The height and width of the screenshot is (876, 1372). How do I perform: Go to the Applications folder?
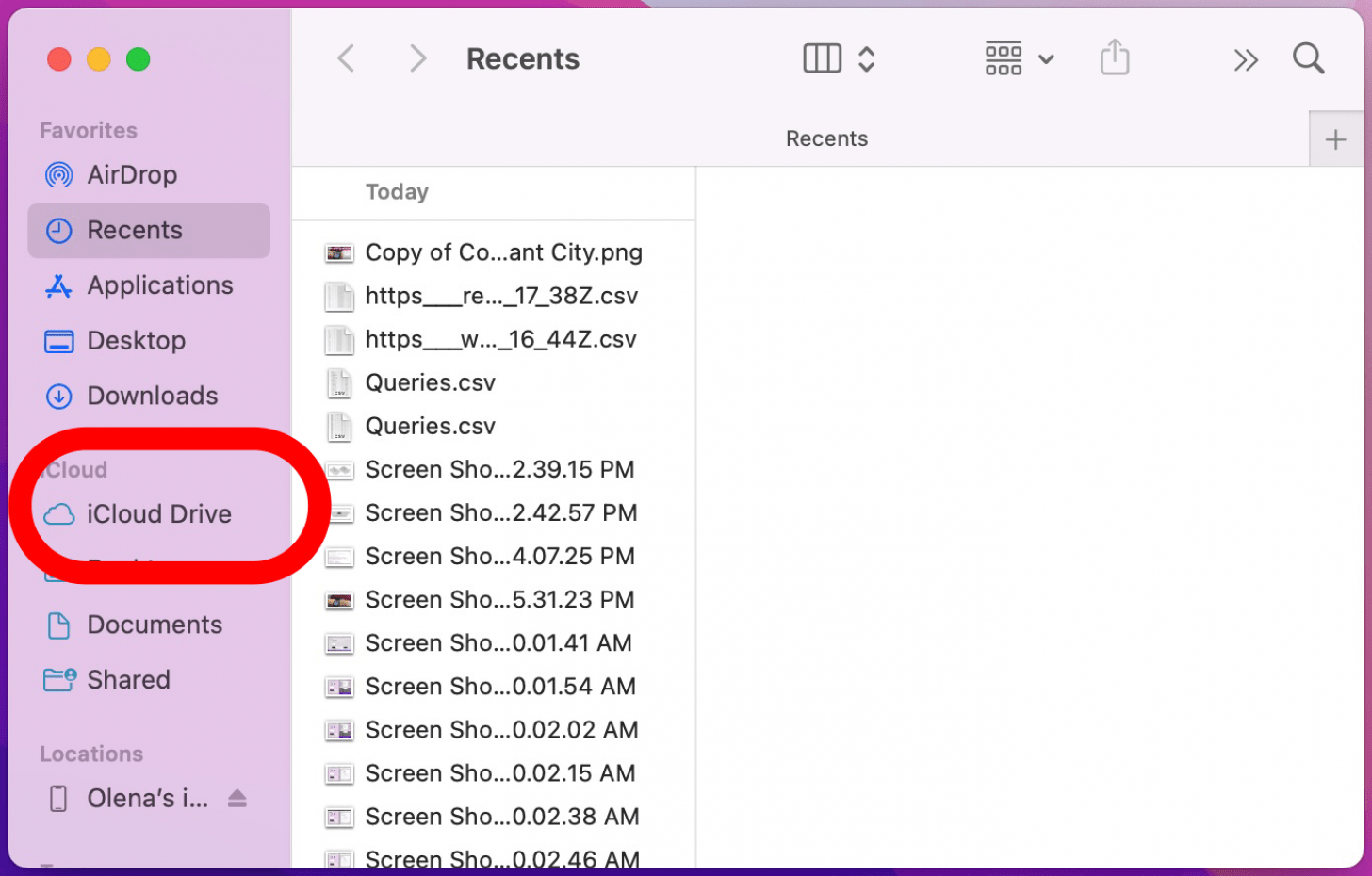click(x=159, y=285)
